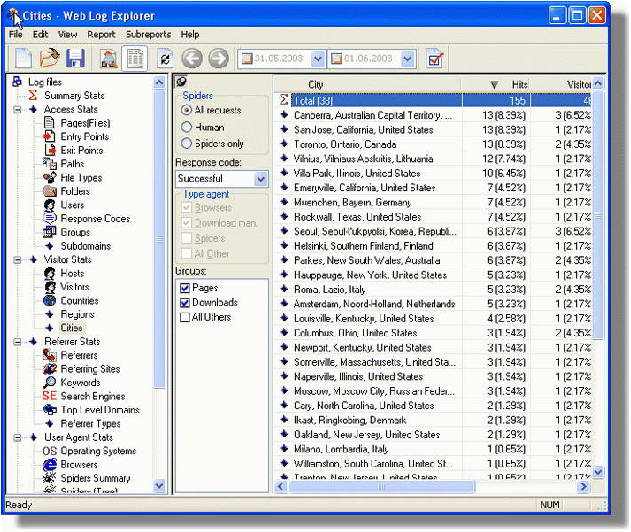Select the Spiders only radio option
631x532 pixels.
[186, 143]
